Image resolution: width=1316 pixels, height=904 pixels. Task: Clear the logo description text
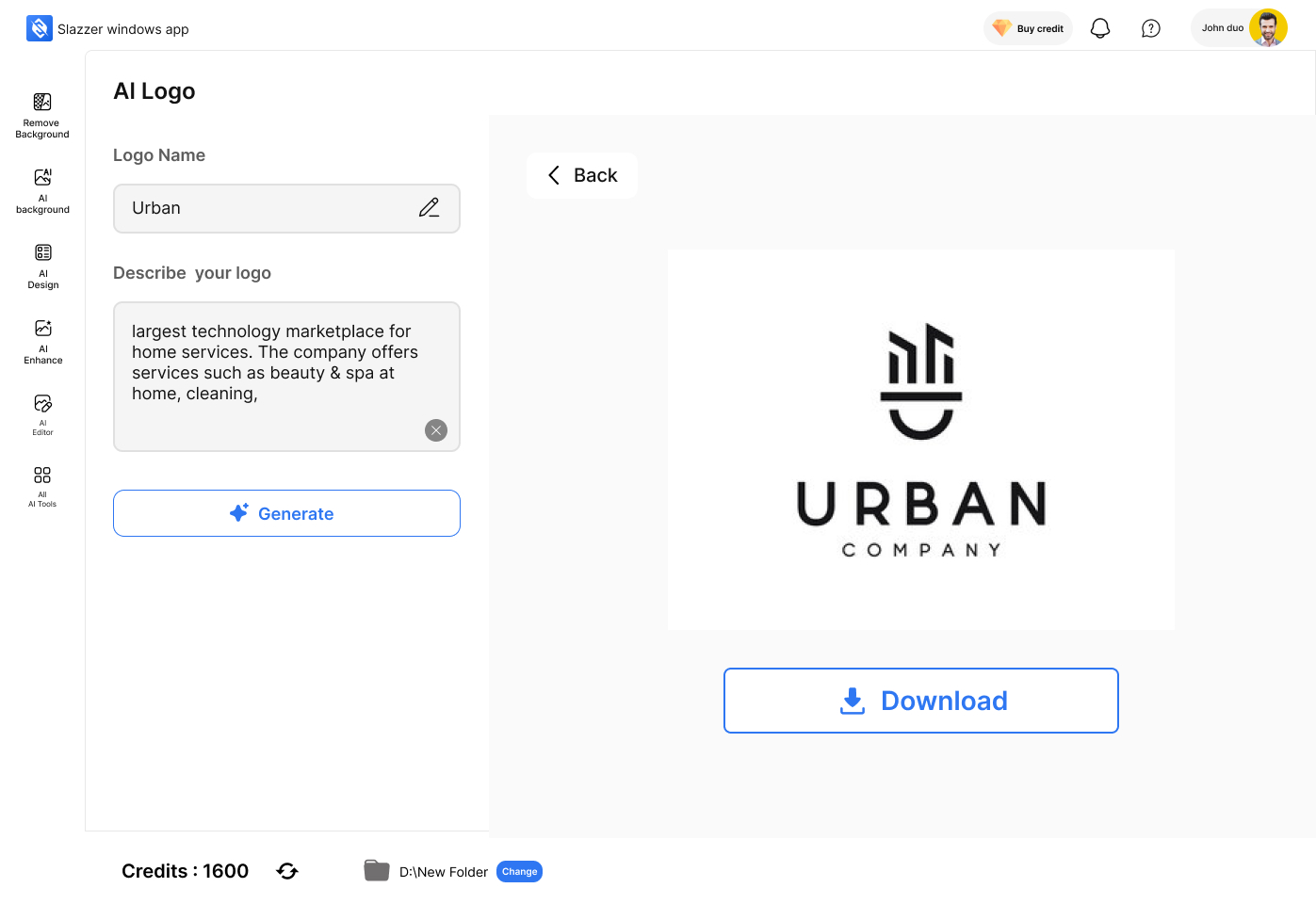pos(436,430)
